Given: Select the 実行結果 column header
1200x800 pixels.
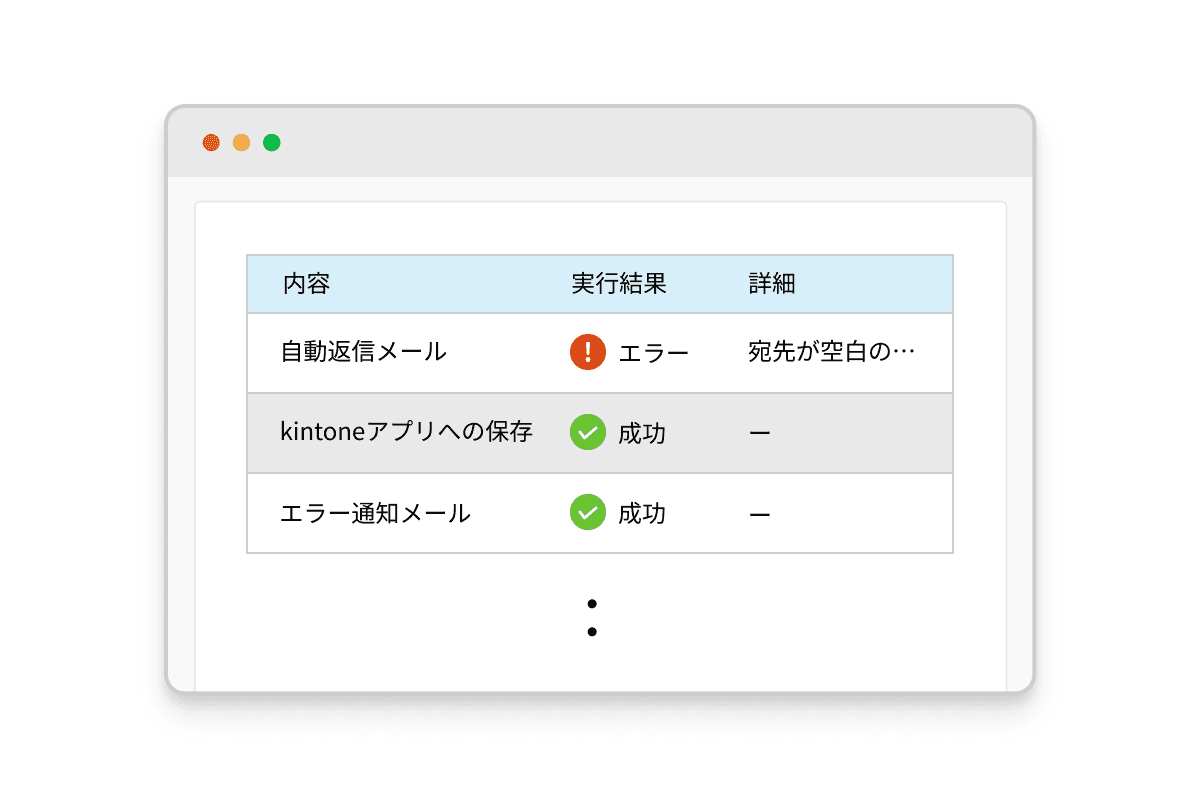Looking at the screenshot, I should pyautogui.click(x=617, y=283).
